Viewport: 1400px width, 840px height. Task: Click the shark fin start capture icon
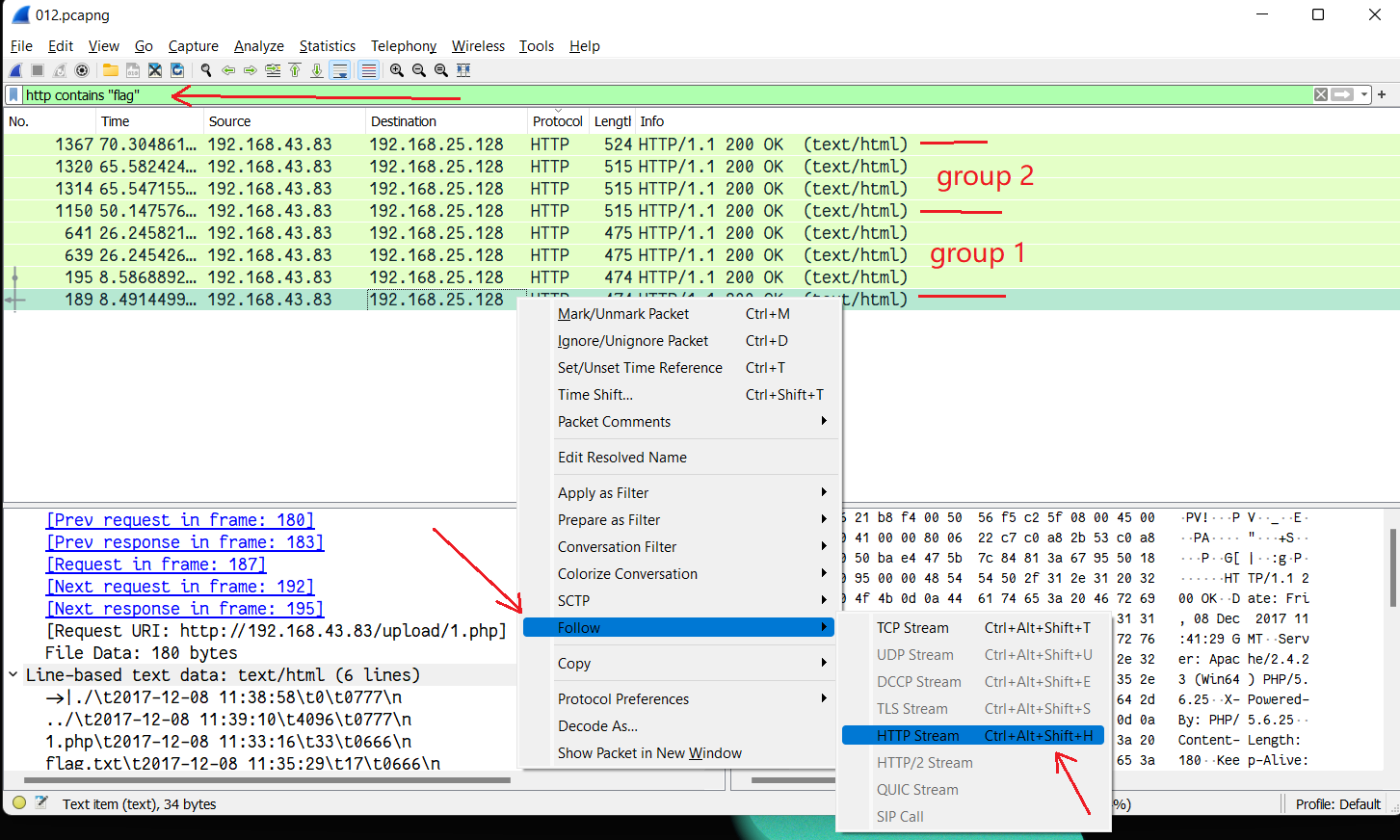(15, 70)
